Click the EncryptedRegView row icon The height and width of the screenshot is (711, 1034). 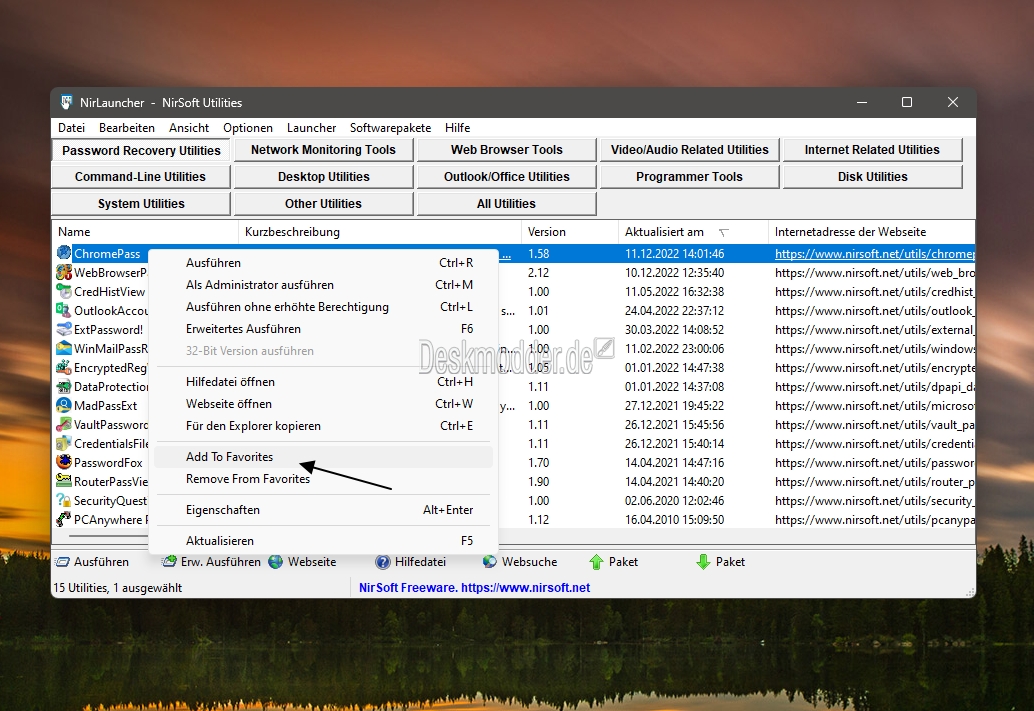point(64,367)
